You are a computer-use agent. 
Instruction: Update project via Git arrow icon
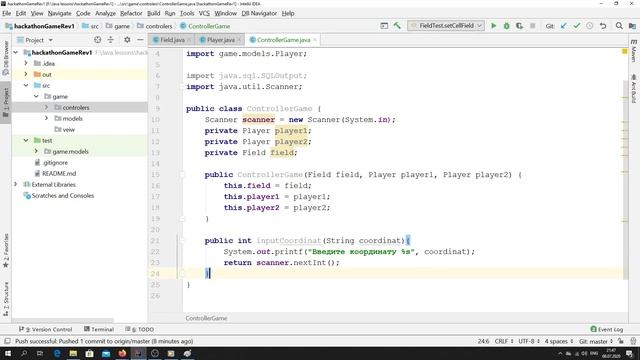[564, 26]
